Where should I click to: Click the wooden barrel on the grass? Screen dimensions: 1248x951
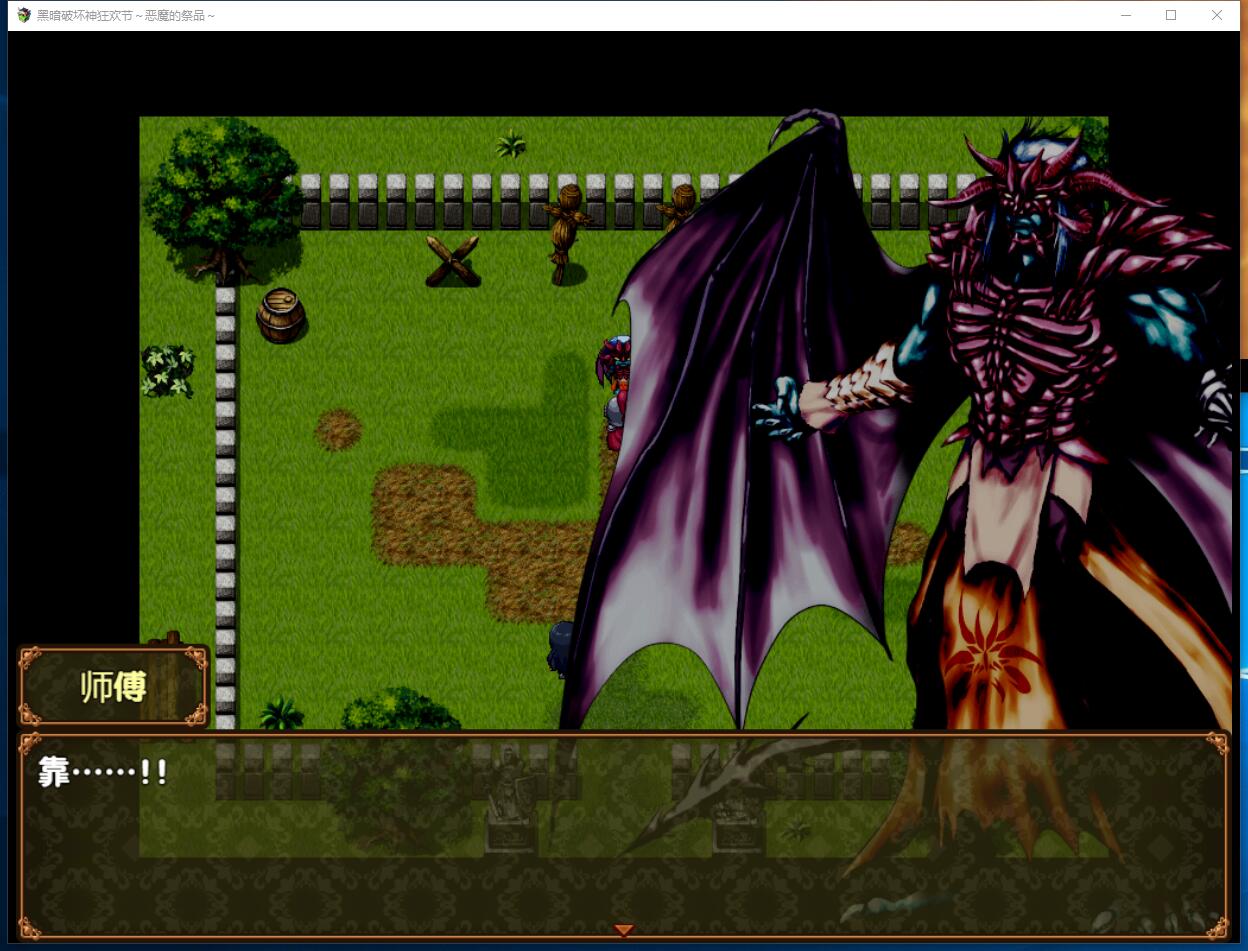click(x=281, y=314)
